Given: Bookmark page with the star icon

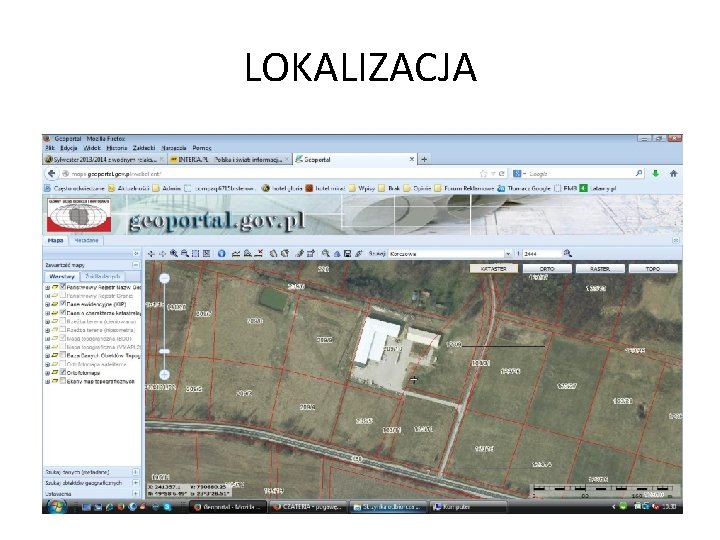Looking at the screenshot, I should 484,174.
